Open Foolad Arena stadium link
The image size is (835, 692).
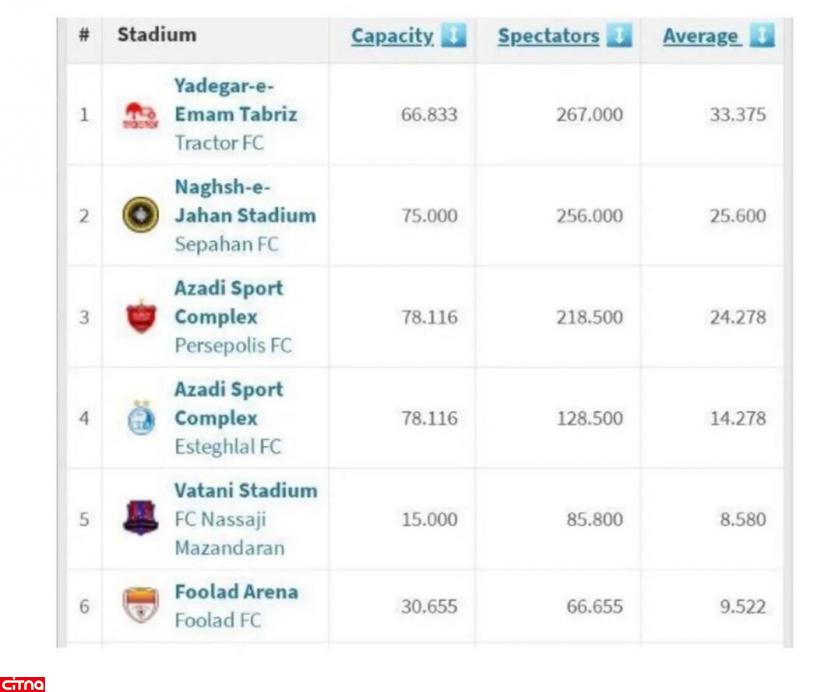[x=236, y=592]
